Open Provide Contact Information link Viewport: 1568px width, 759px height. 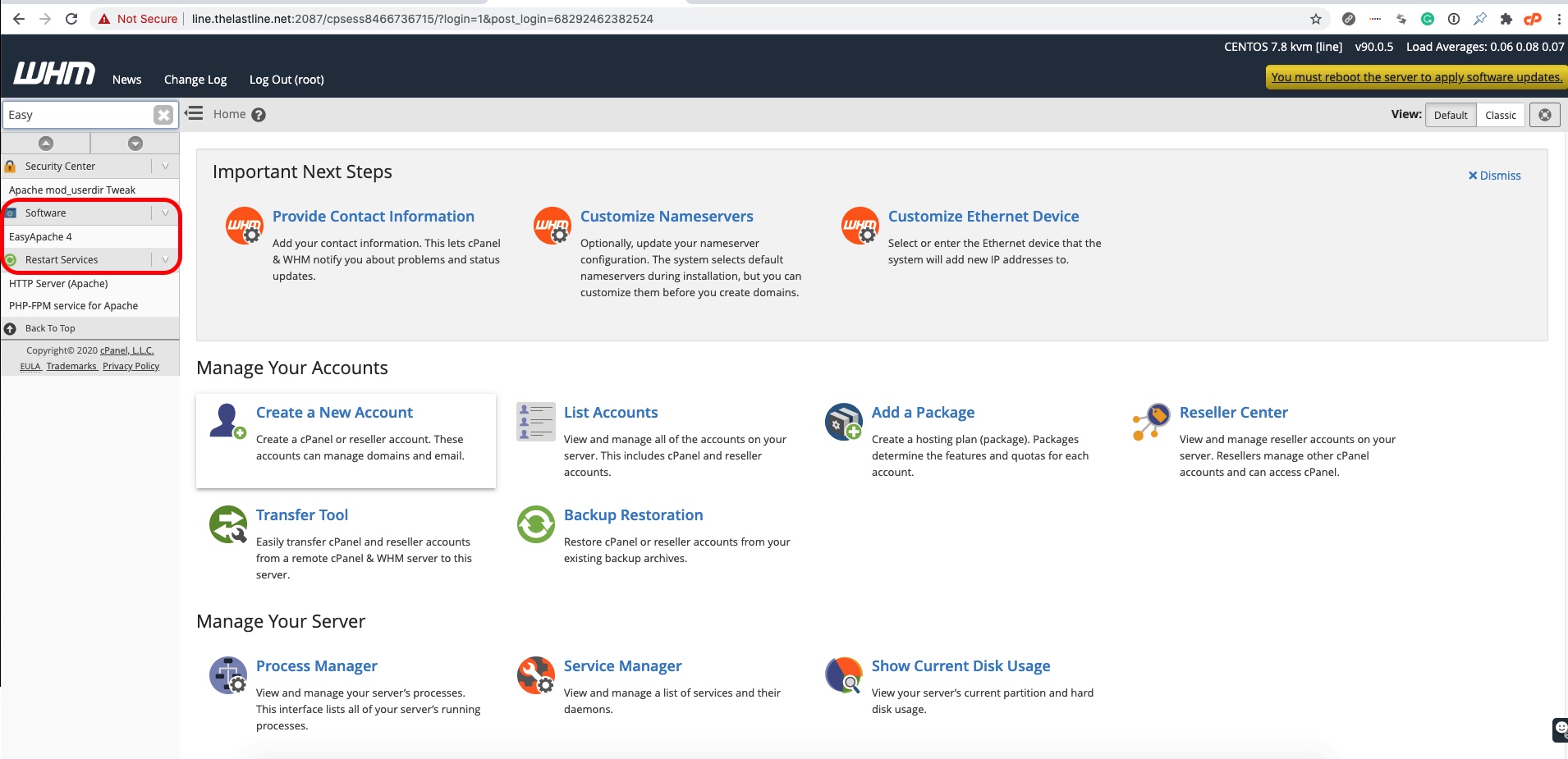point(374,217)
